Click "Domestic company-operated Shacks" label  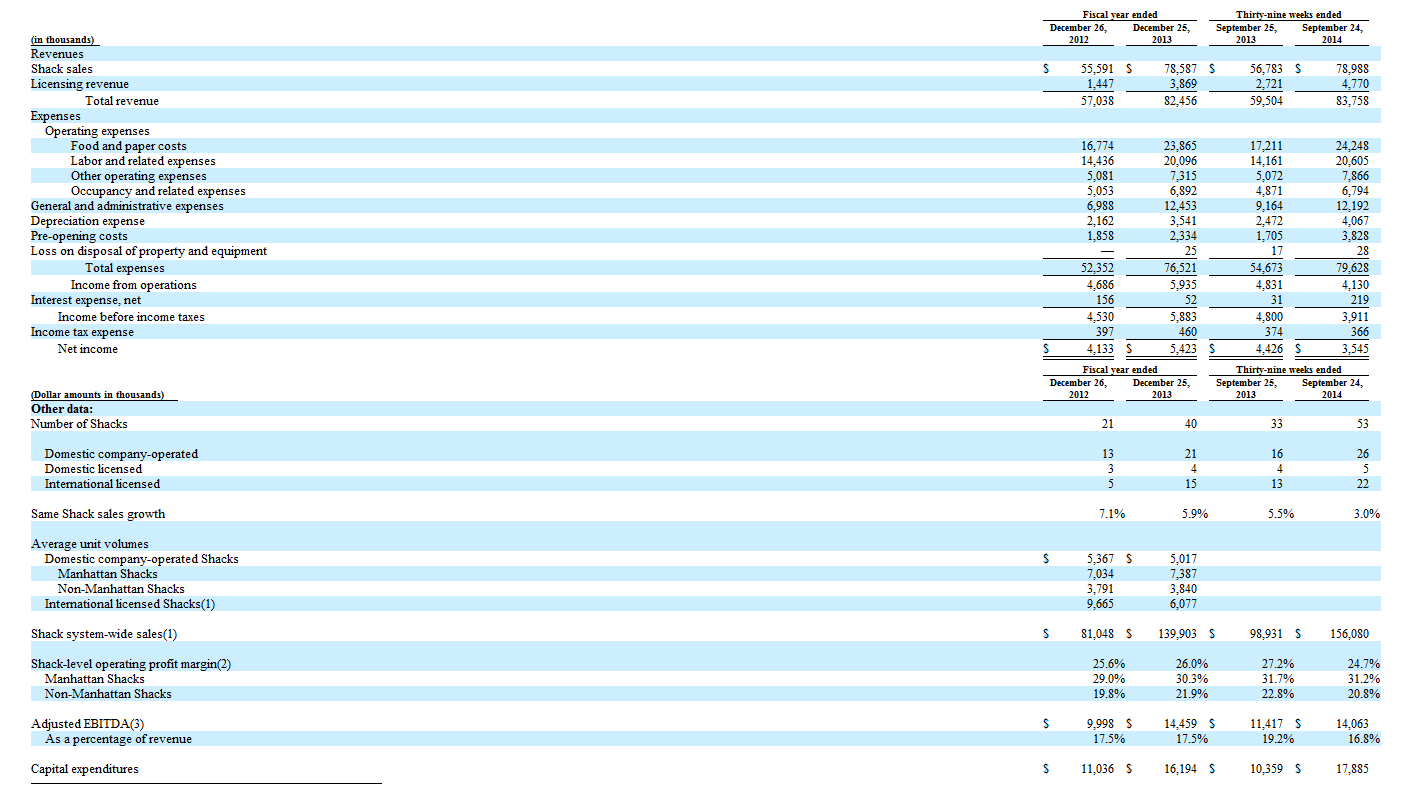tap(141, 559)
